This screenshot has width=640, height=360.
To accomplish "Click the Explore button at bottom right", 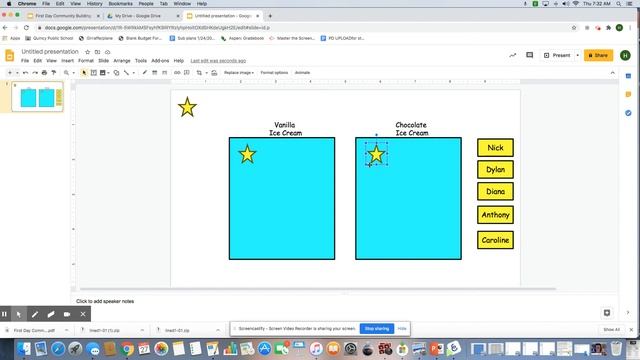I will 607,313.
